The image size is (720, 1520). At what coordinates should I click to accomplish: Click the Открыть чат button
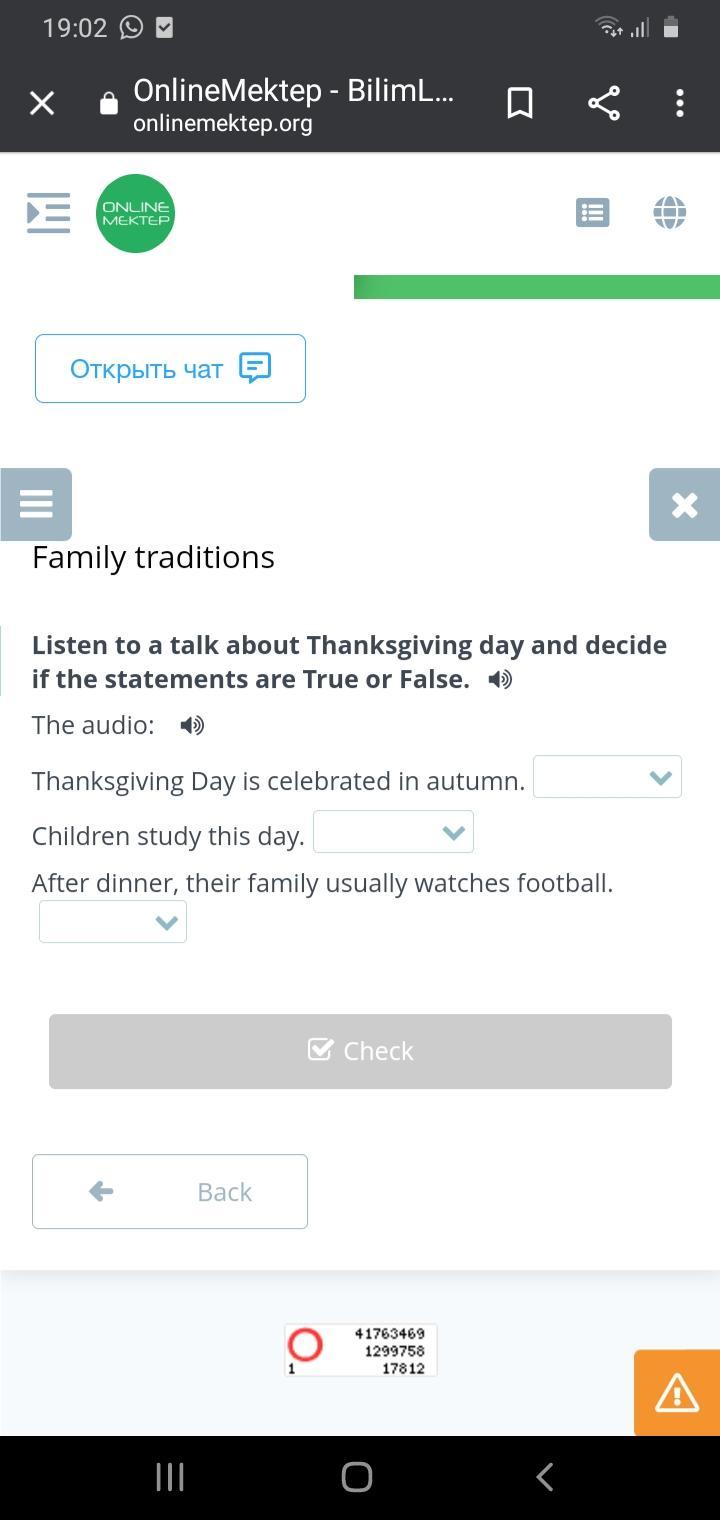(170, 369)
